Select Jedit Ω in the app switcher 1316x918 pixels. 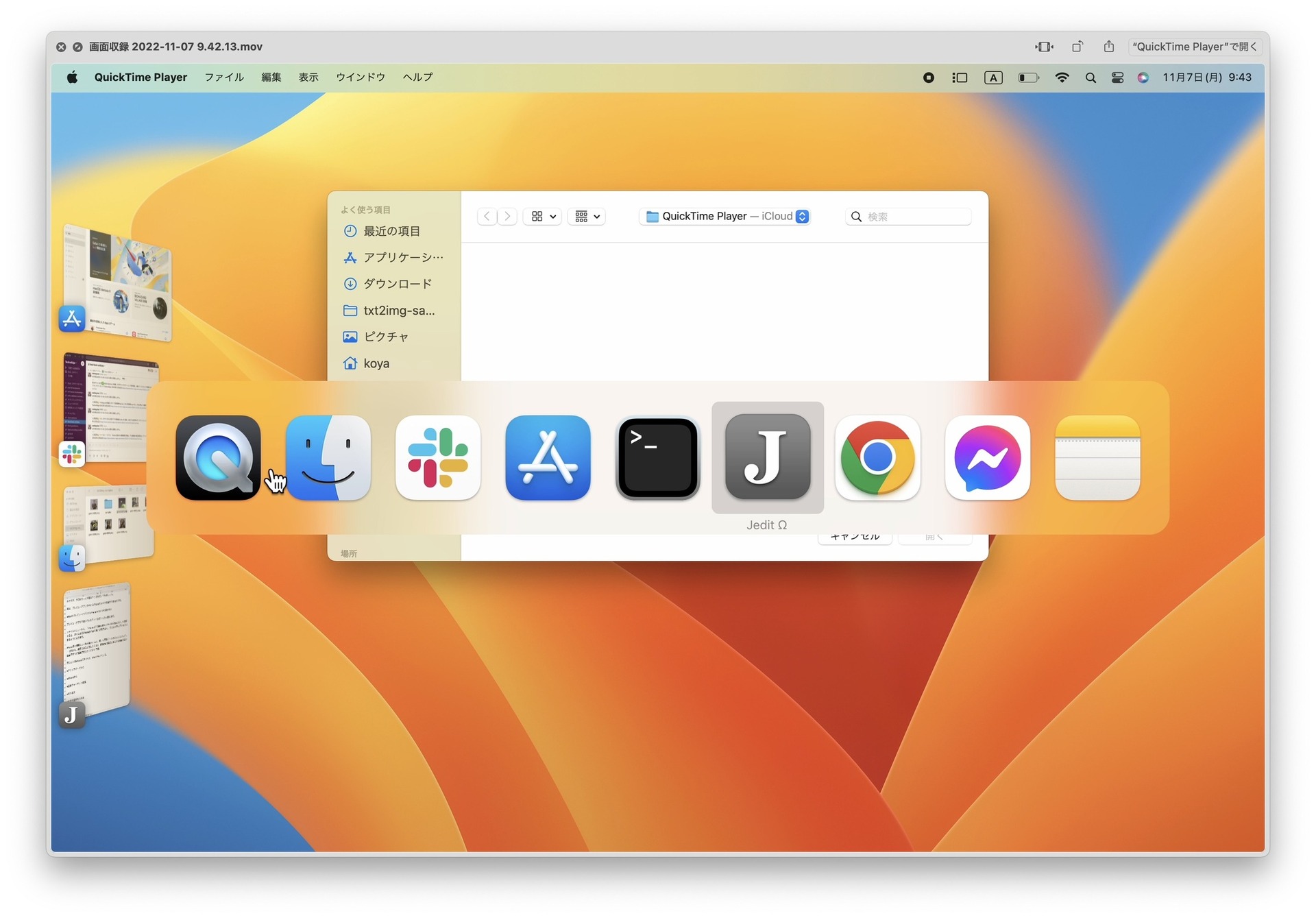(767, 458)
